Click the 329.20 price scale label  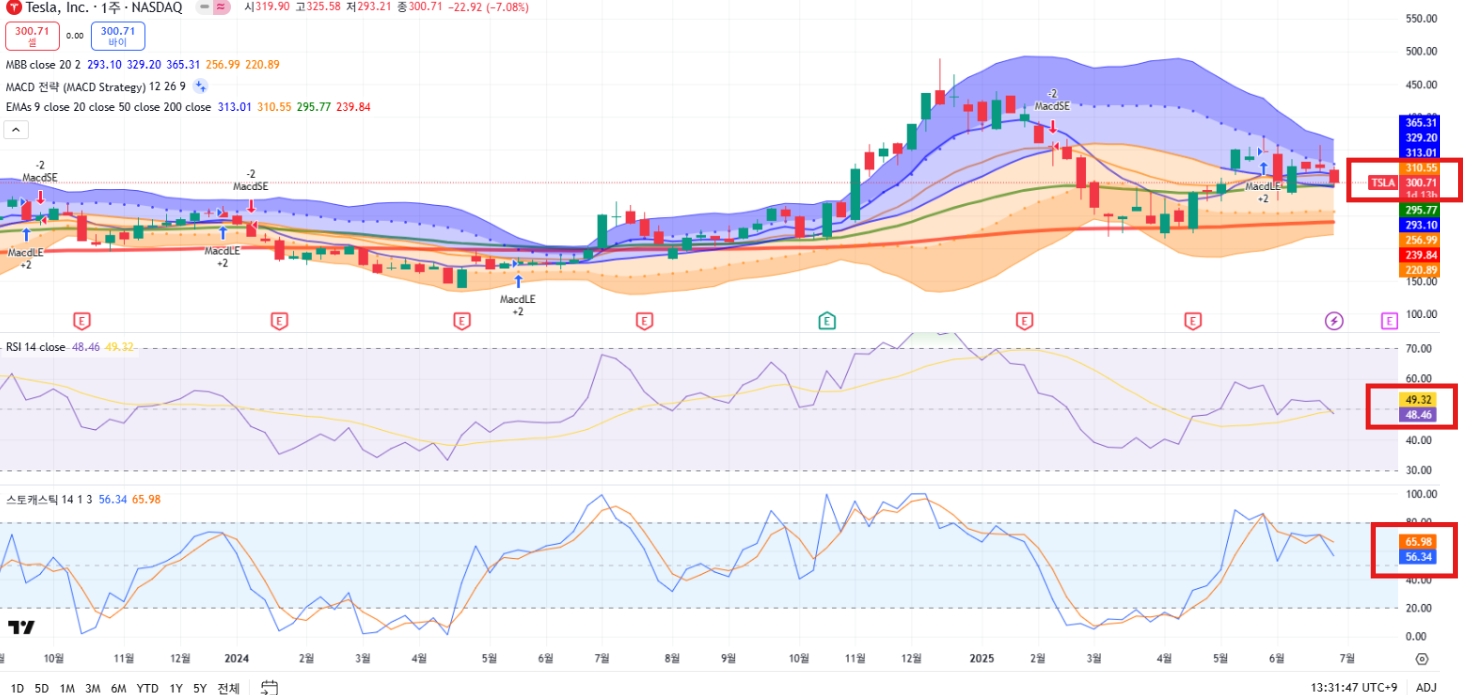pos(1421,137)
